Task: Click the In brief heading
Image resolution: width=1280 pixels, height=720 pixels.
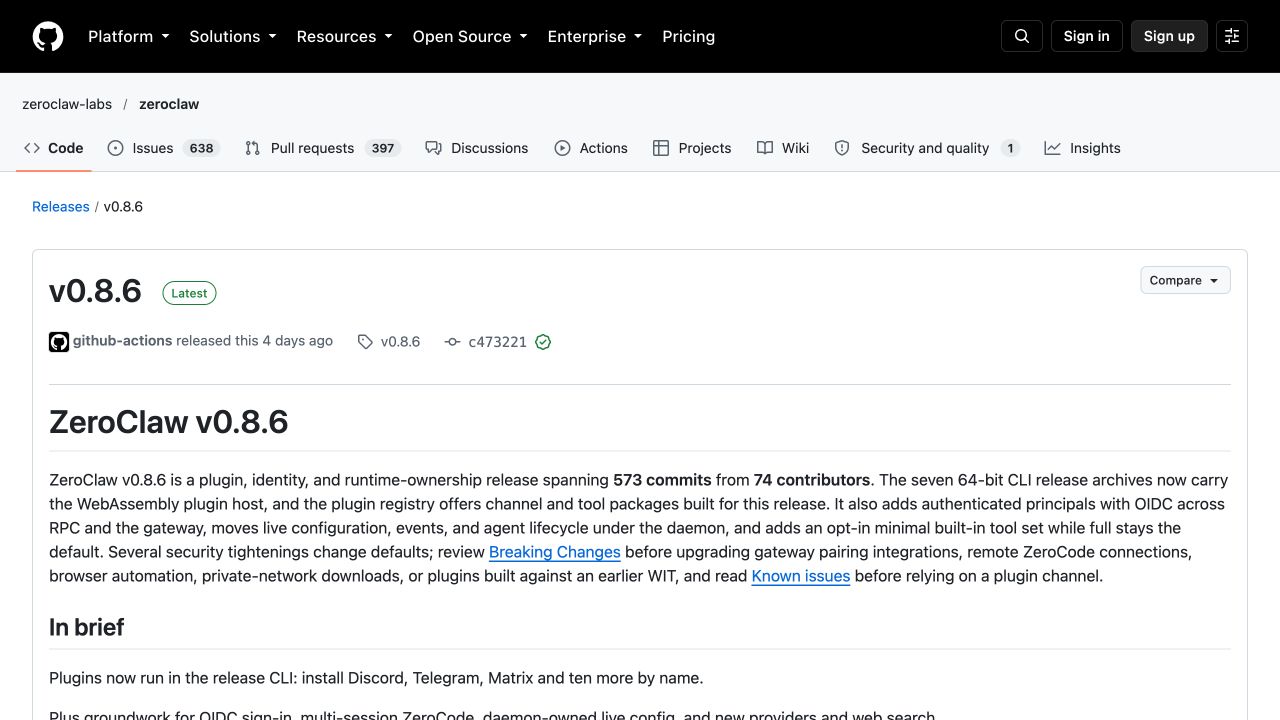Action: 86,627
